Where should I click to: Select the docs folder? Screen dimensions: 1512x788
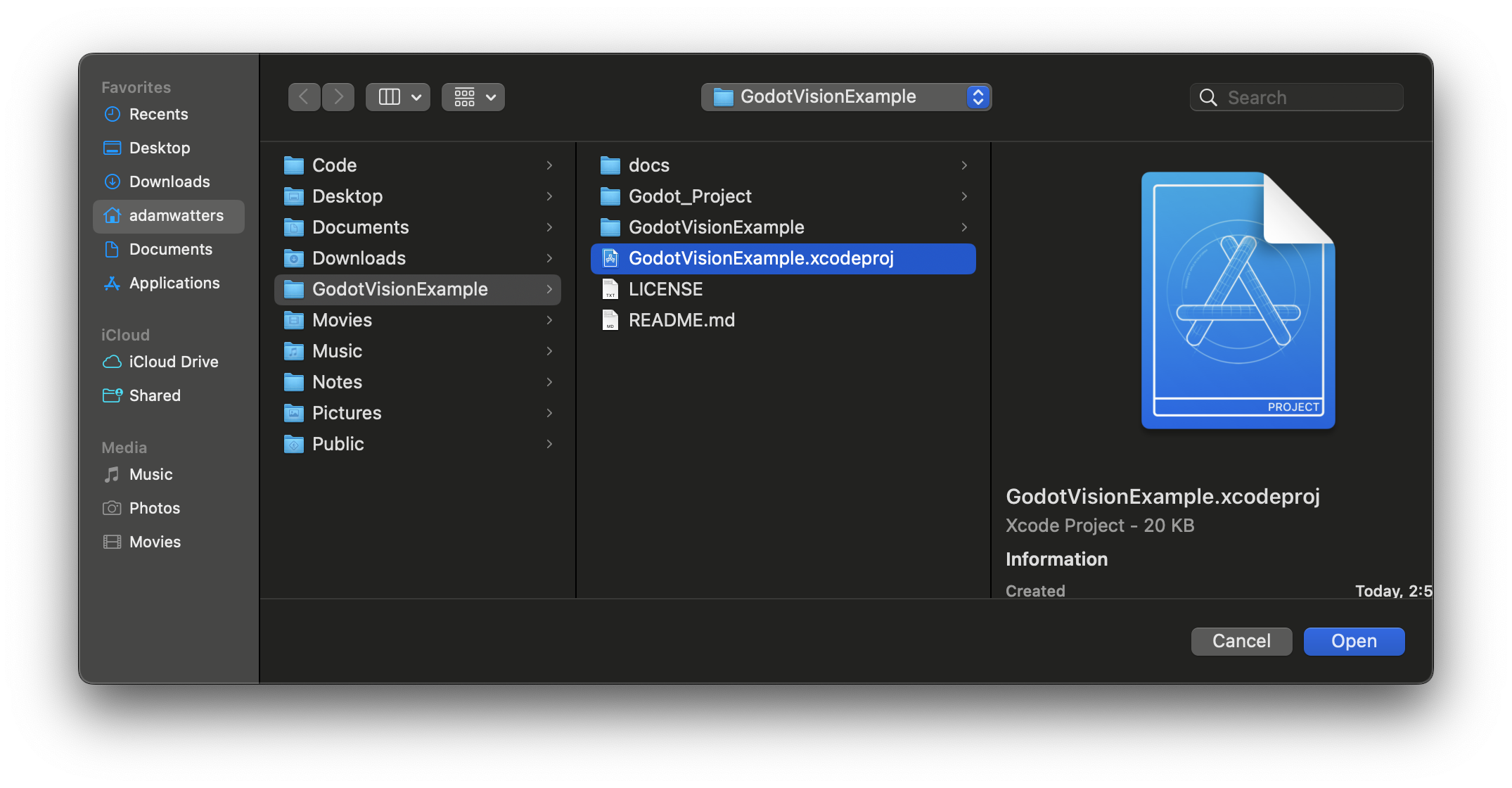point(648,165)
